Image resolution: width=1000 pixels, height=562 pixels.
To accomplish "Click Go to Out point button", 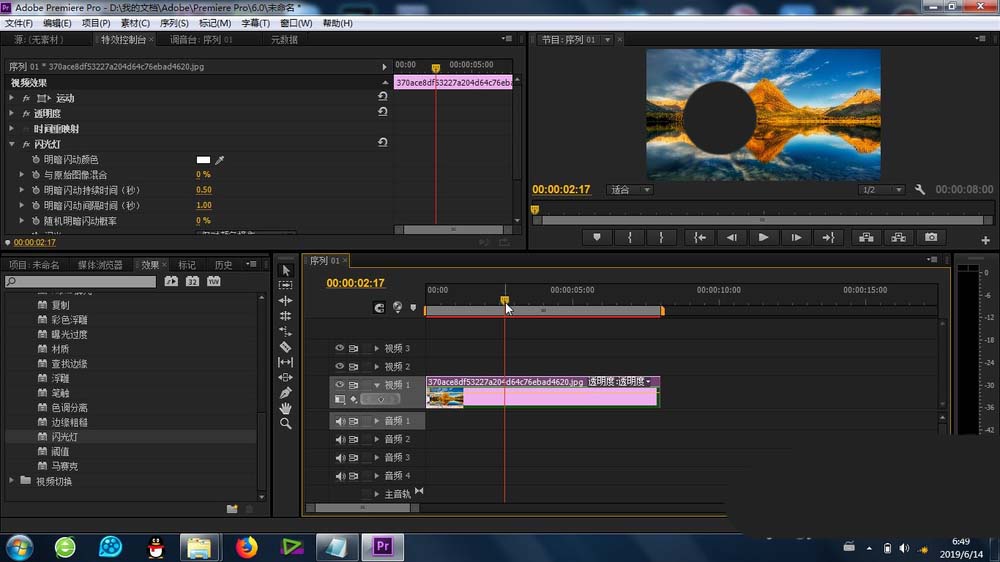I will click(x=828, y=237).
